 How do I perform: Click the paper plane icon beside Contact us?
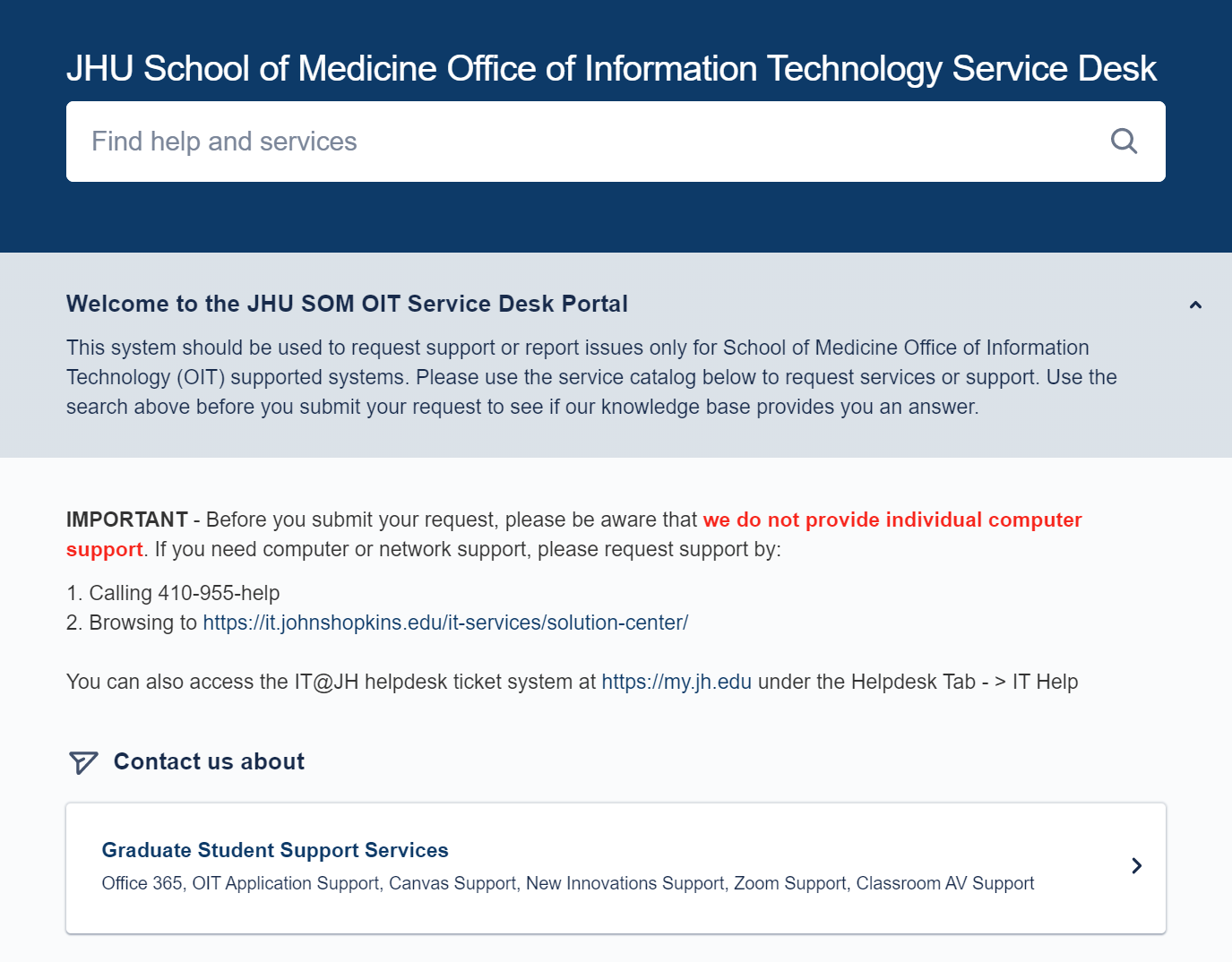82,762
